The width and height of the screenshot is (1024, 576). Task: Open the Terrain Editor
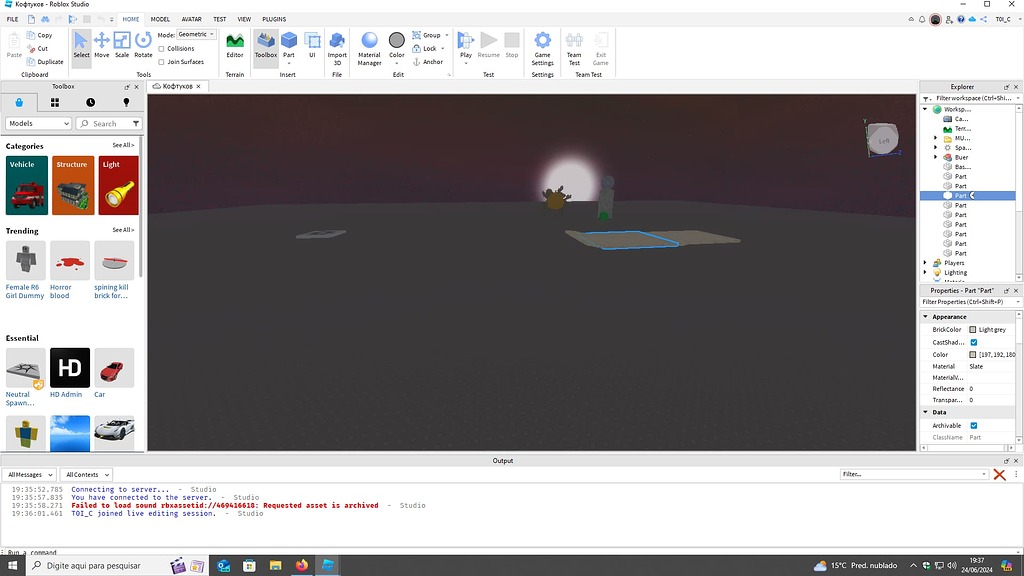235,43
